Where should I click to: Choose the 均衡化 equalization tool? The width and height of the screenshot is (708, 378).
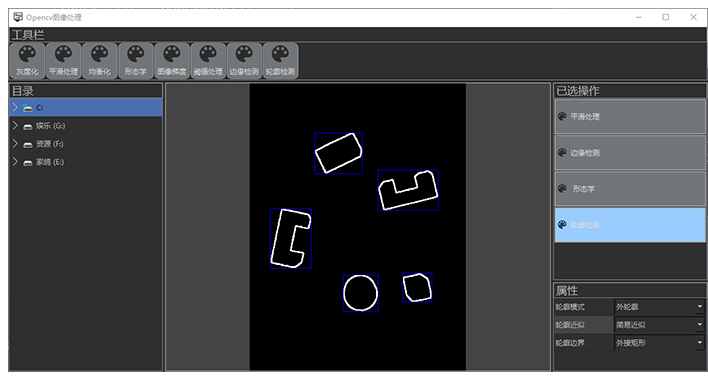tap(99, 61)
